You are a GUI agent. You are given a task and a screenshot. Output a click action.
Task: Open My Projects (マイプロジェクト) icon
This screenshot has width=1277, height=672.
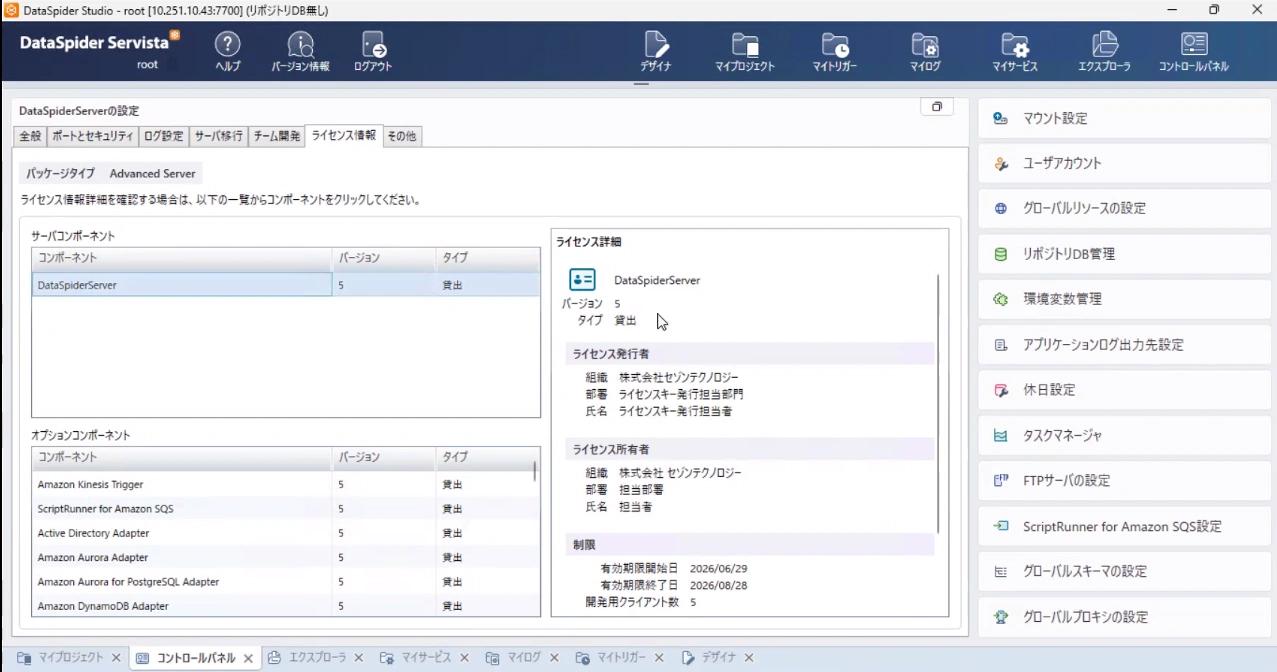click(x=745, y=52)
